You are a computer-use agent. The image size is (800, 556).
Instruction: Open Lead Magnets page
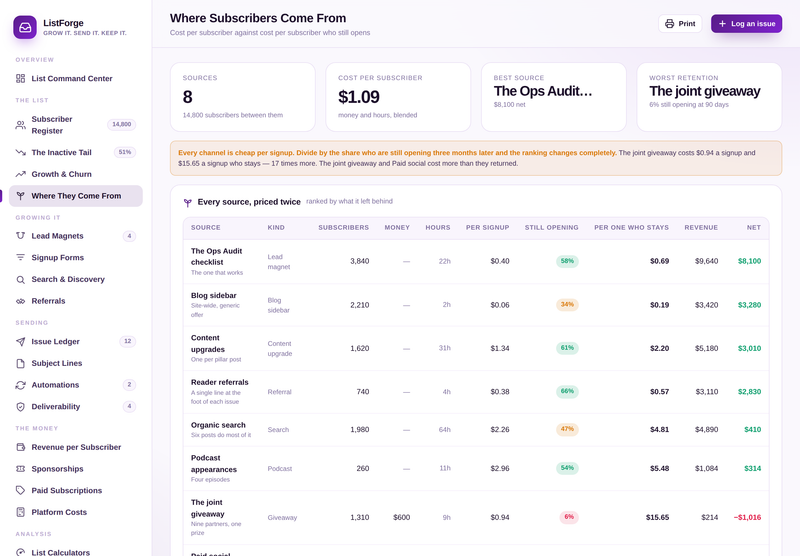[76, 236]
